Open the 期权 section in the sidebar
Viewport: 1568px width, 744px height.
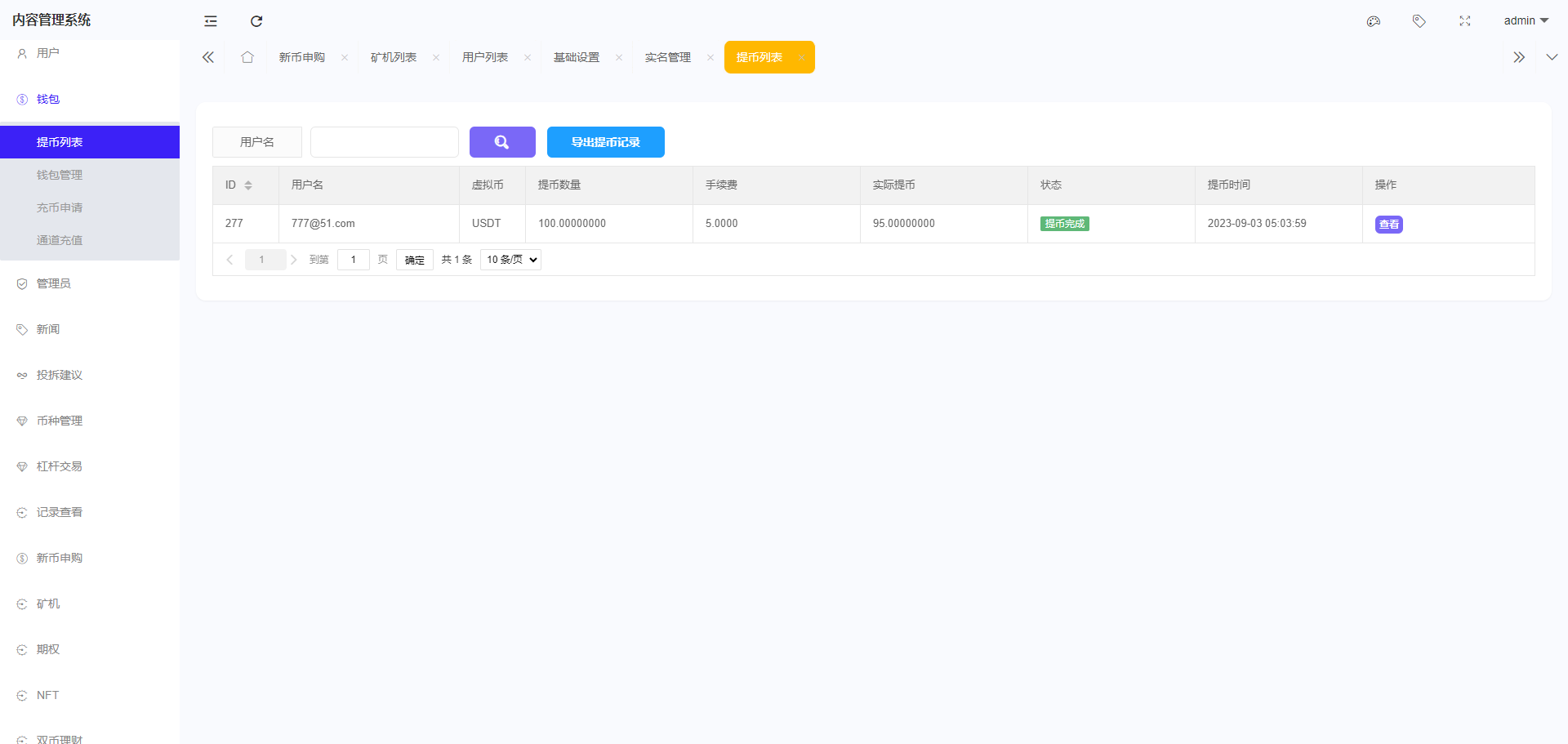[47, 649]
